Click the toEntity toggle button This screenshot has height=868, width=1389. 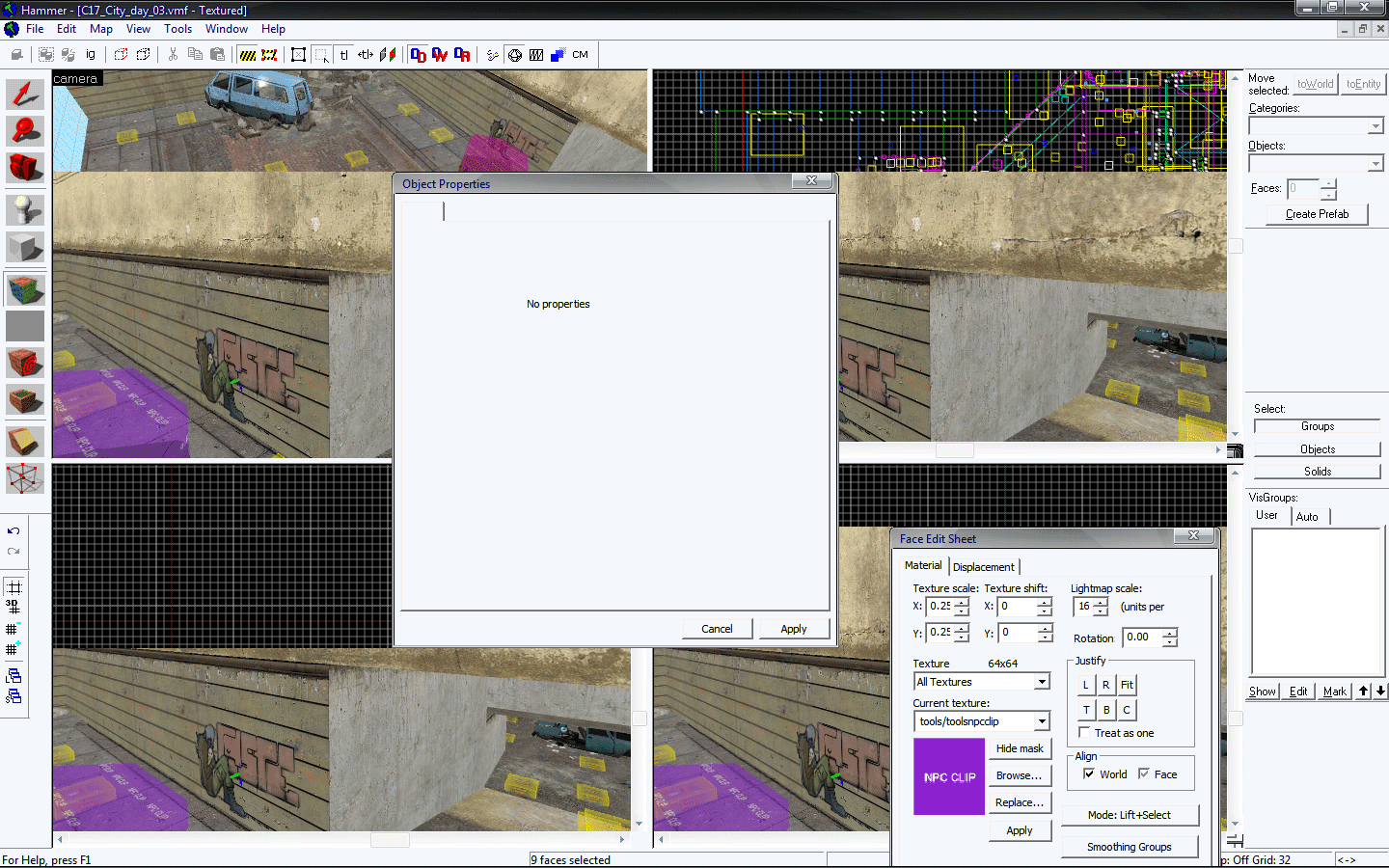[1363, 84]
